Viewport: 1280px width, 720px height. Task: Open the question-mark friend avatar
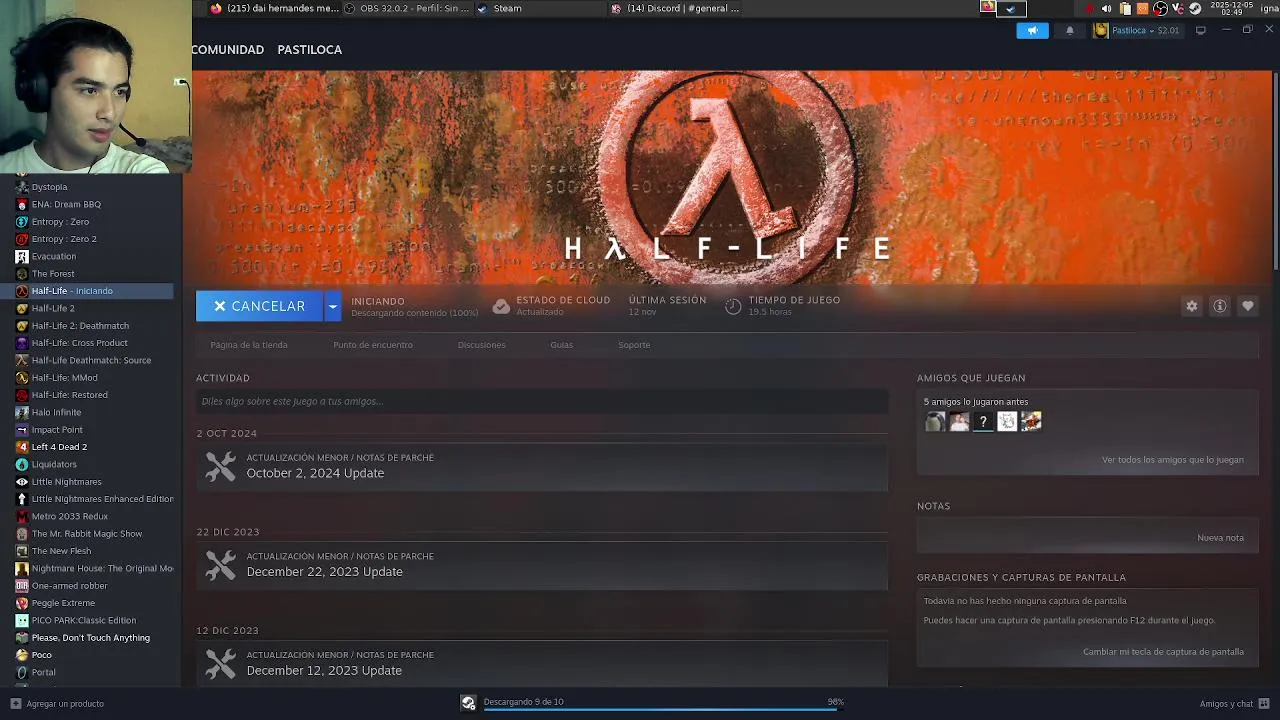tap(983, 422)
